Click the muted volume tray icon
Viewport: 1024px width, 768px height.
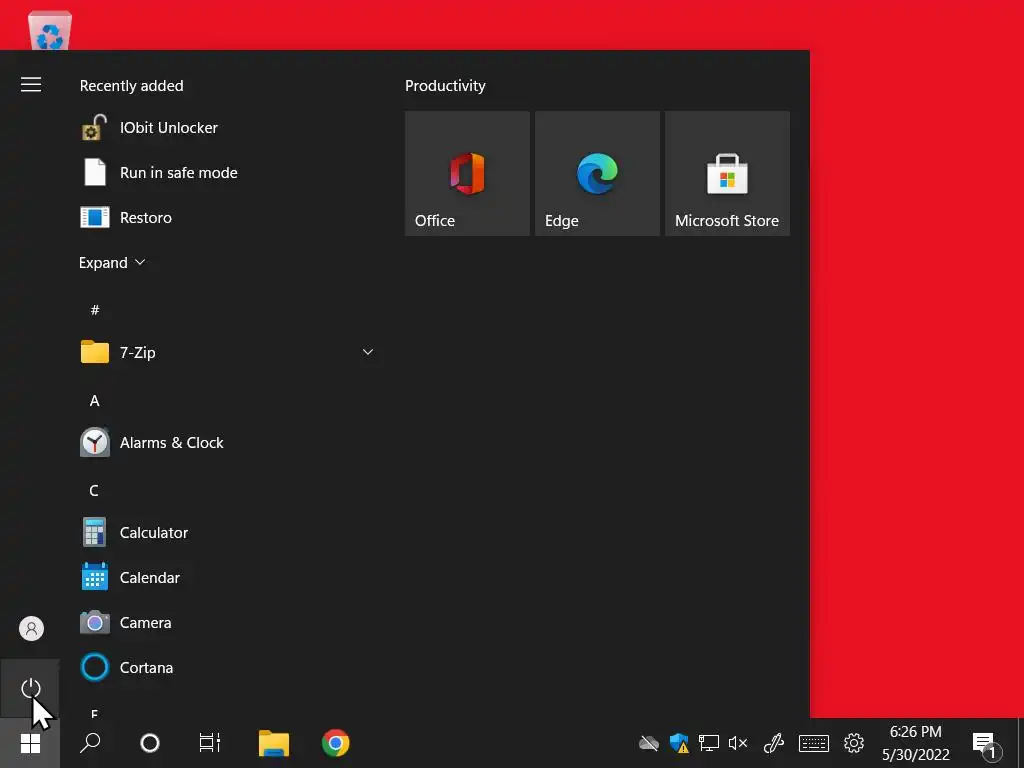click(x=738, y=743)
